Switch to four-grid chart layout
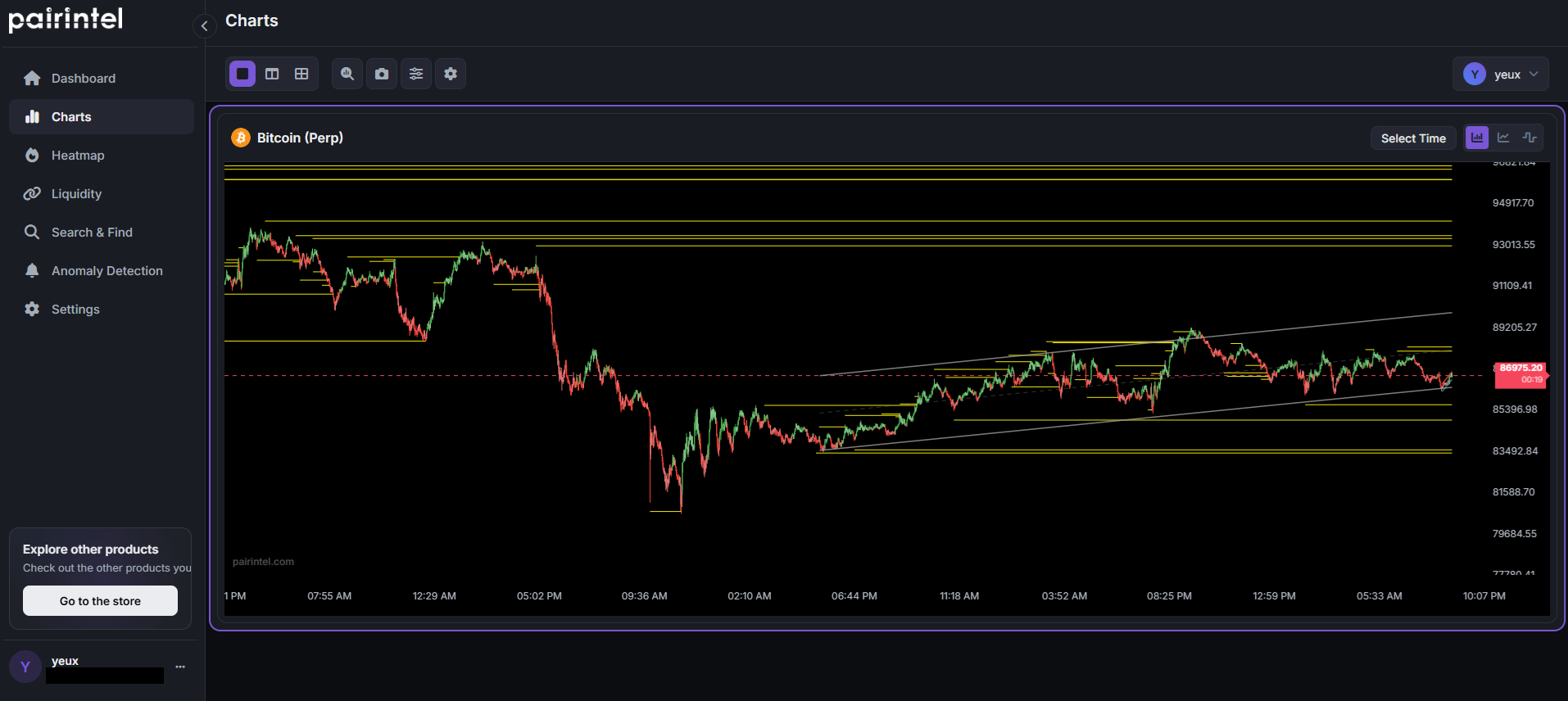 point(301,74)
